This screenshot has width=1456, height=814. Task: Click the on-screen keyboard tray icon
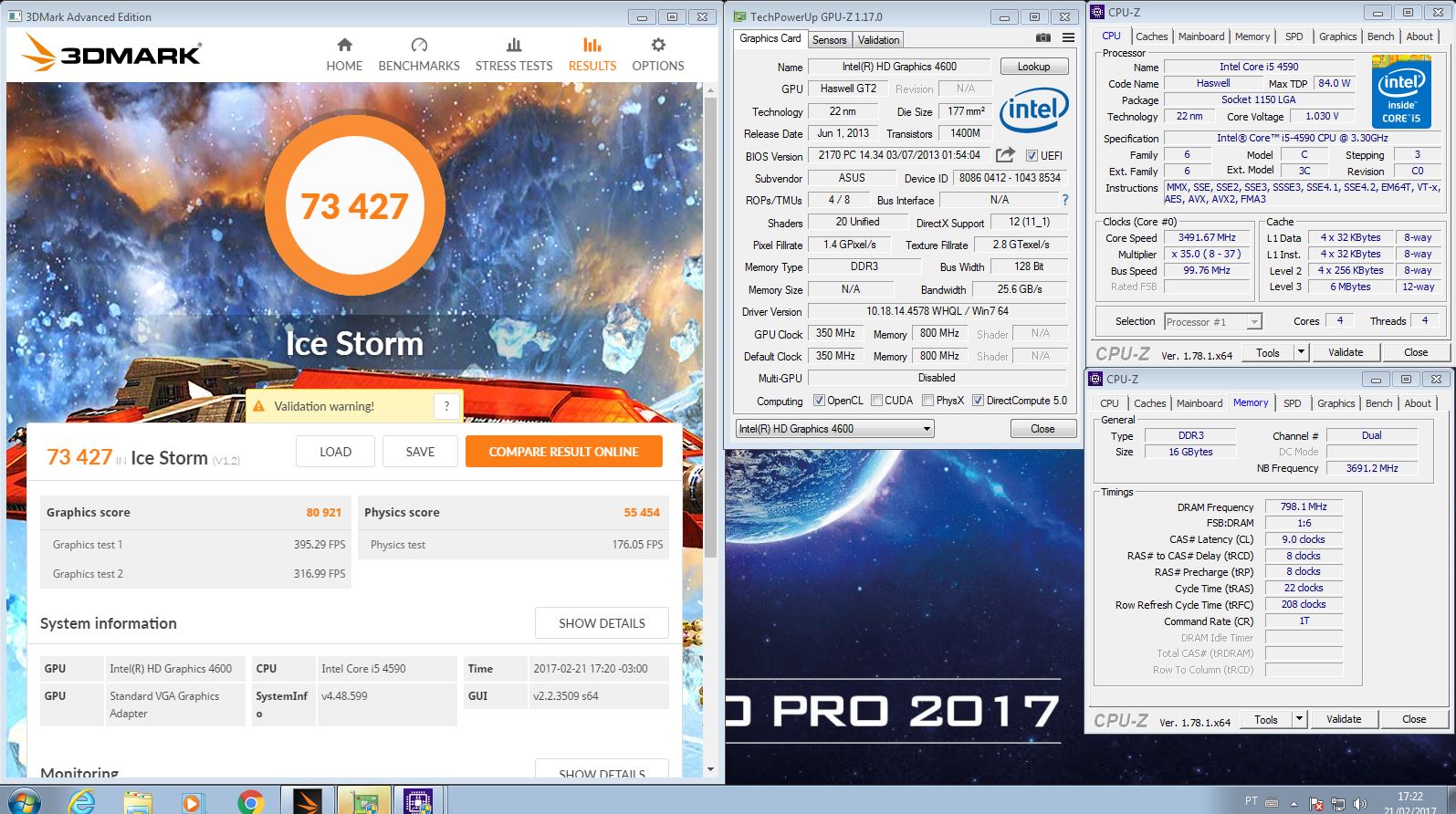(1273, 803)
